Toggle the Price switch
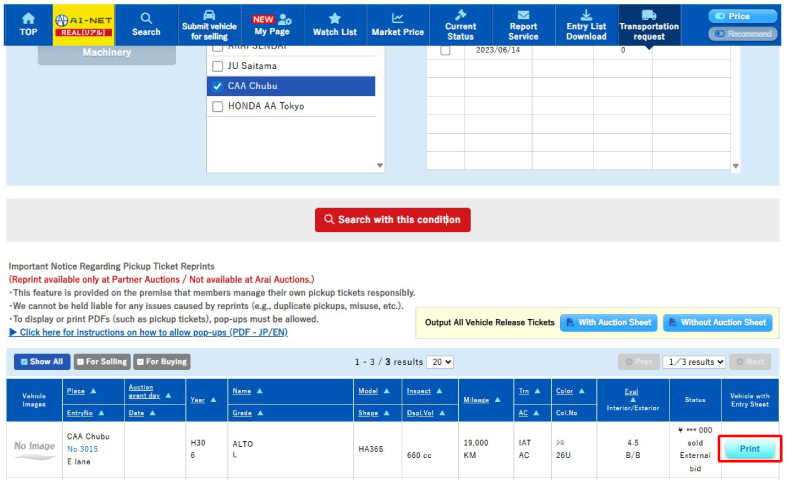The width and height of the screenshot is (788, 480). click(x=743, y=16)
